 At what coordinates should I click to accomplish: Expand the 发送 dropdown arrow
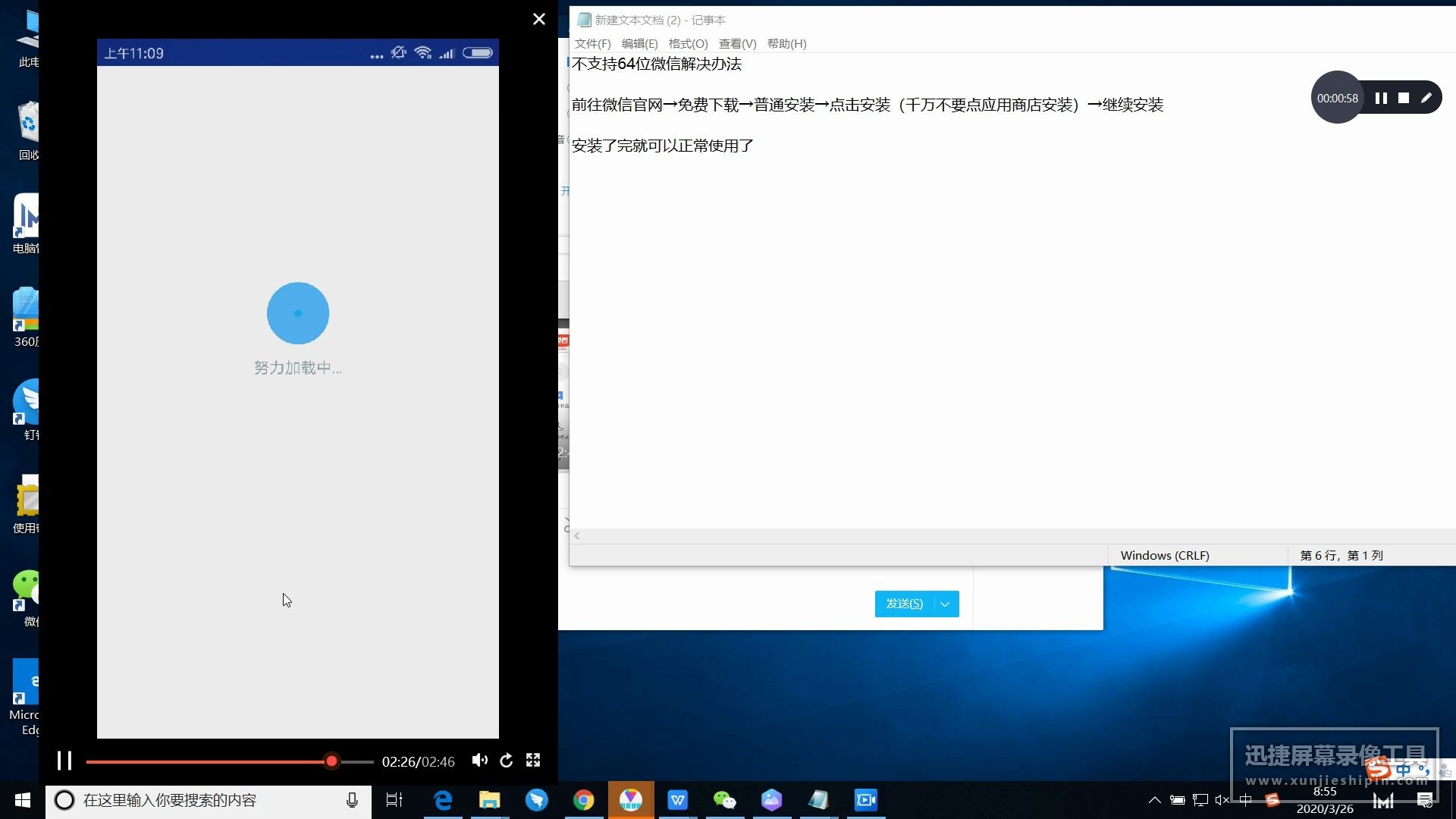point(945,603)
